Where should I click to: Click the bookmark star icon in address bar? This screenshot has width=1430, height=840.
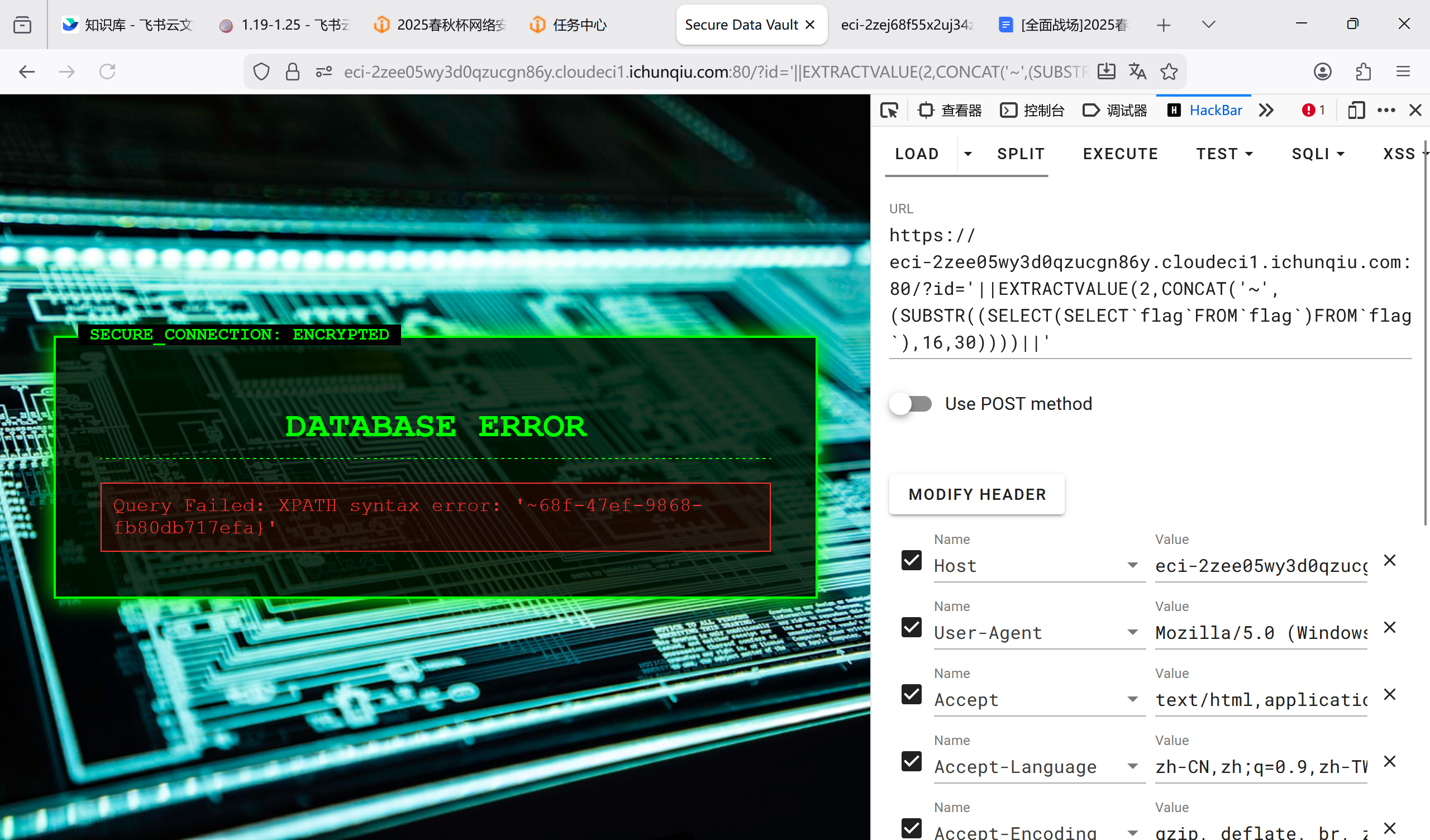[1169, 71]
